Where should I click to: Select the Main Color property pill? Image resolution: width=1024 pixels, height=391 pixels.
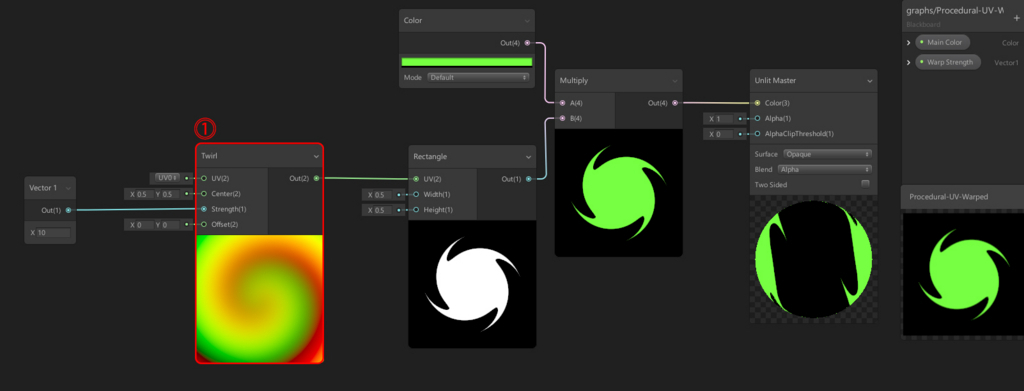(942, 42)
